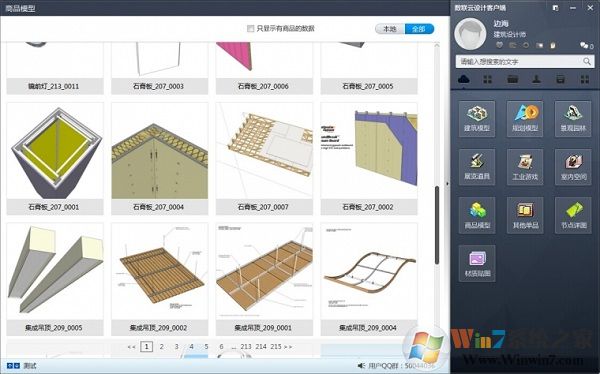The image size is (600, 374).
Task: Go back with << pagination arrow
Action: point(131,347)
